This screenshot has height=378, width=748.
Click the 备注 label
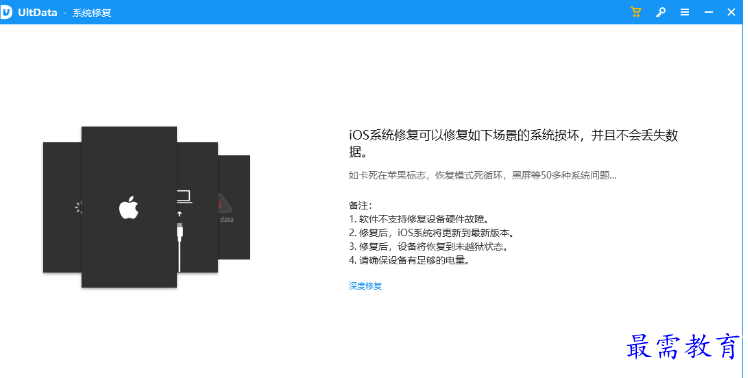coord(360,205)
